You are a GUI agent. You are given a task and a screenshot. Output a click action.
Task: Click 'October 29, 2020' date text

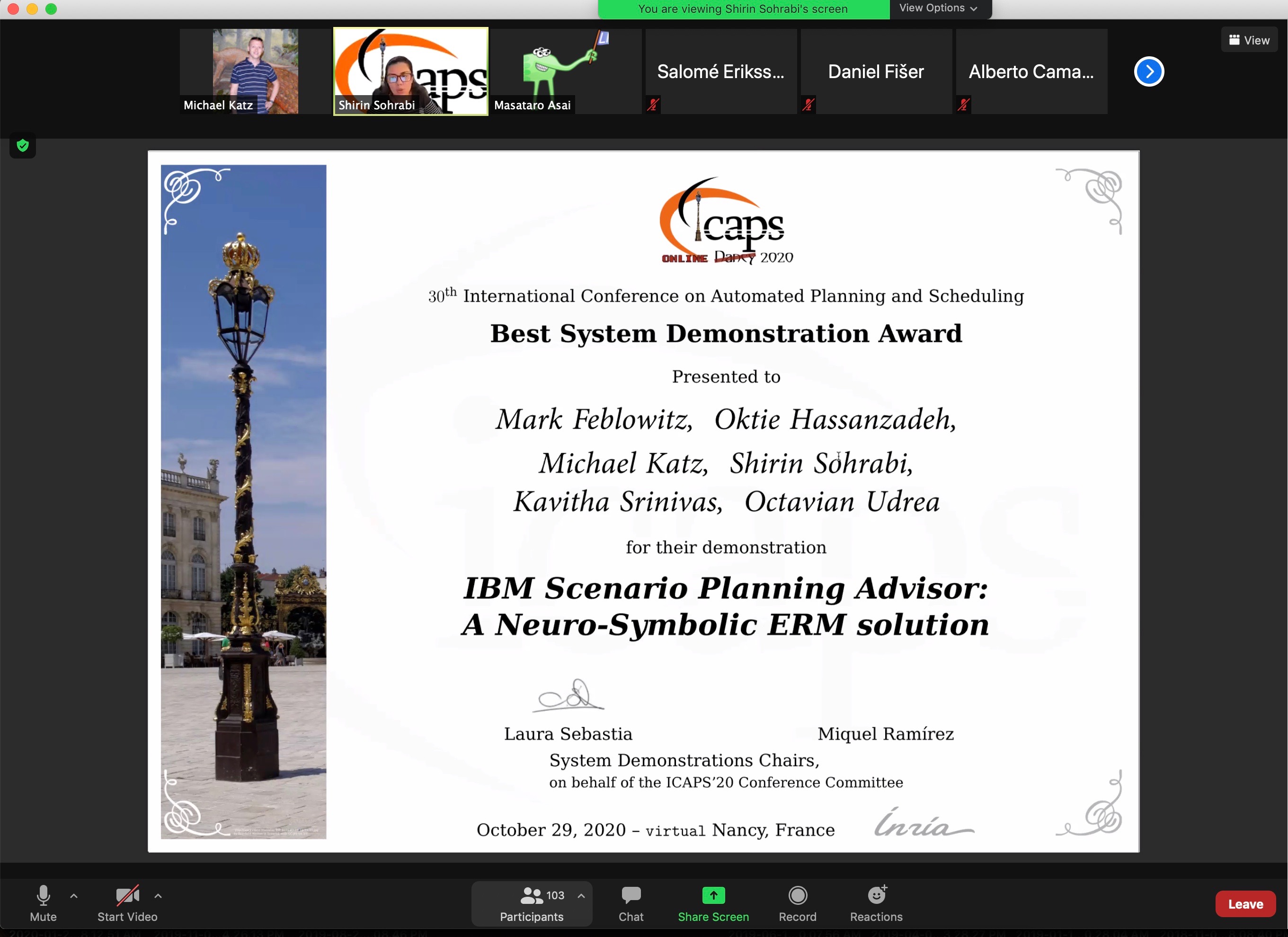(551, 830)
